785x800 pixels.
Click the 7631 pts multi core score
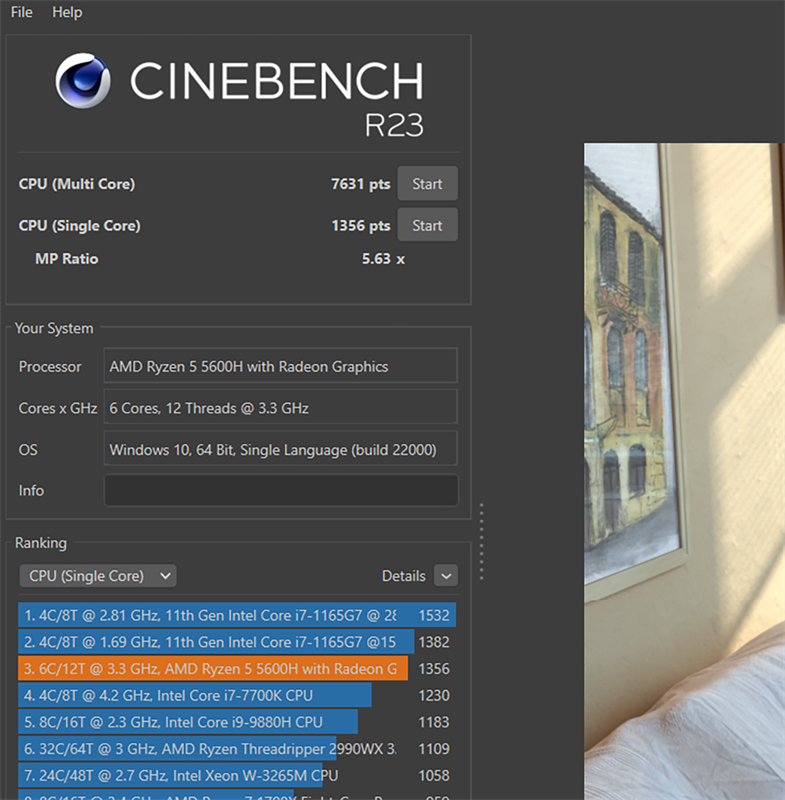click(x=361, y=184)
